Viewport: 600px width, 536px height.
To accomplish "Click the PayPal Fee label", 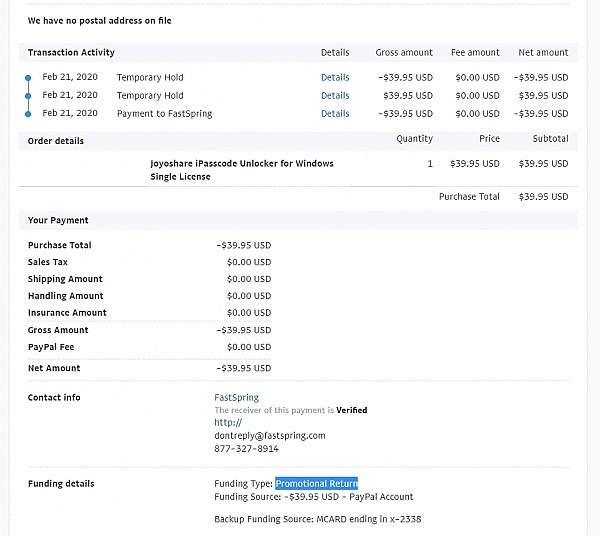I will (x=51, y=347).
